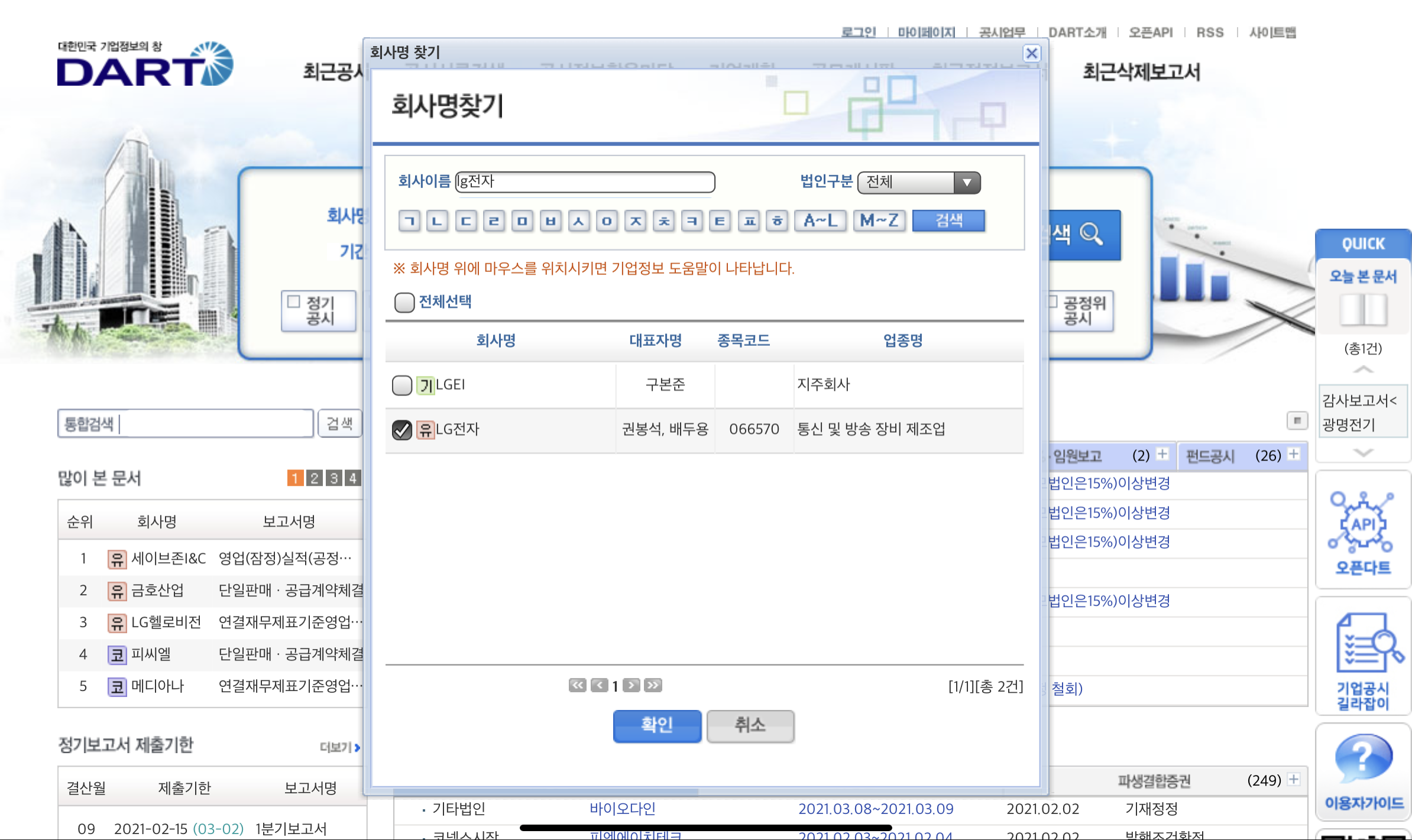Viewport: 1412px width, 840px height.
Task: Open the 마이페이지 link
Action: click(927, 33)
